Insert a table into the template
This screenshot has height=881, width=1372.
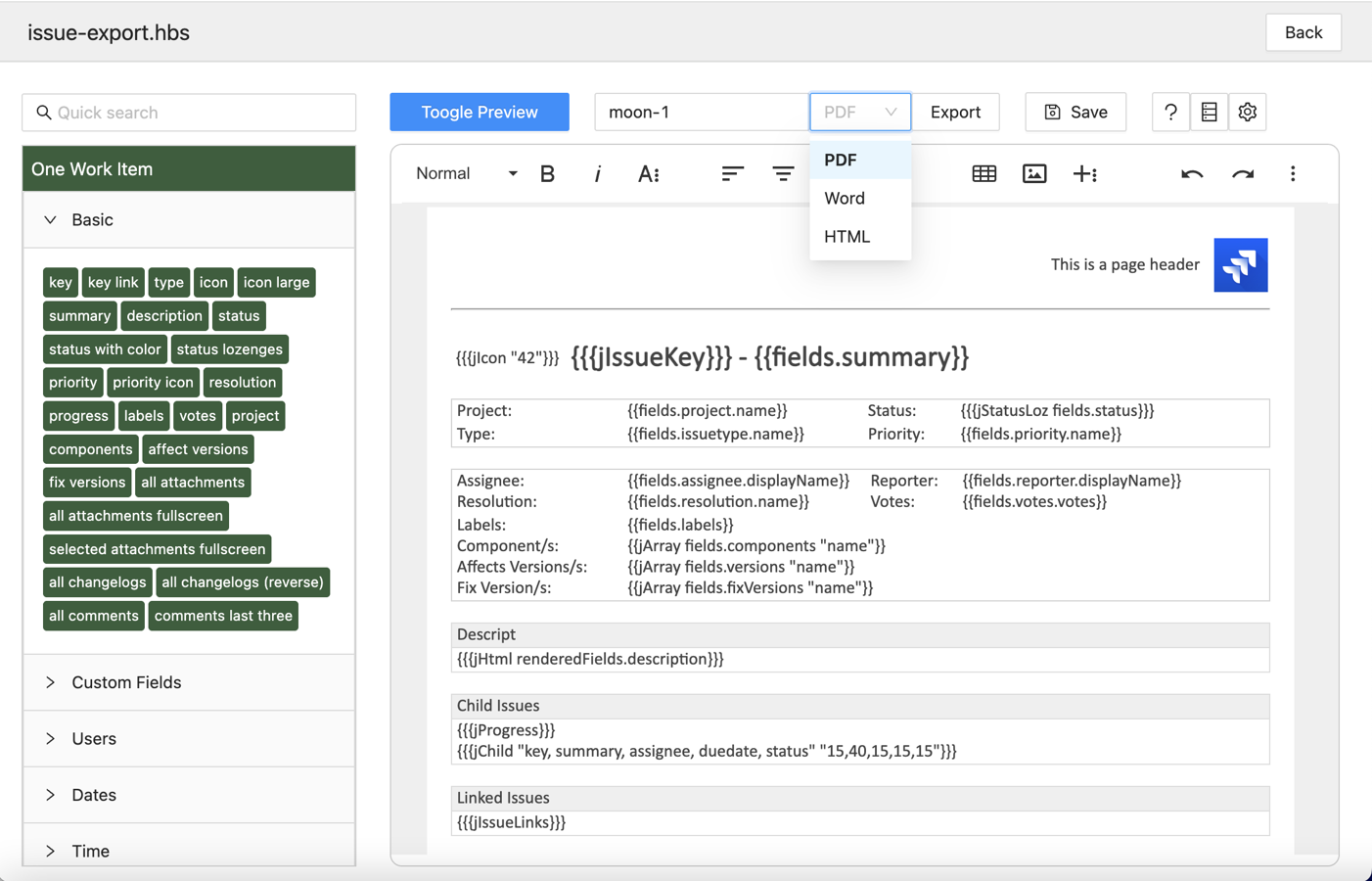pos(983,174)
